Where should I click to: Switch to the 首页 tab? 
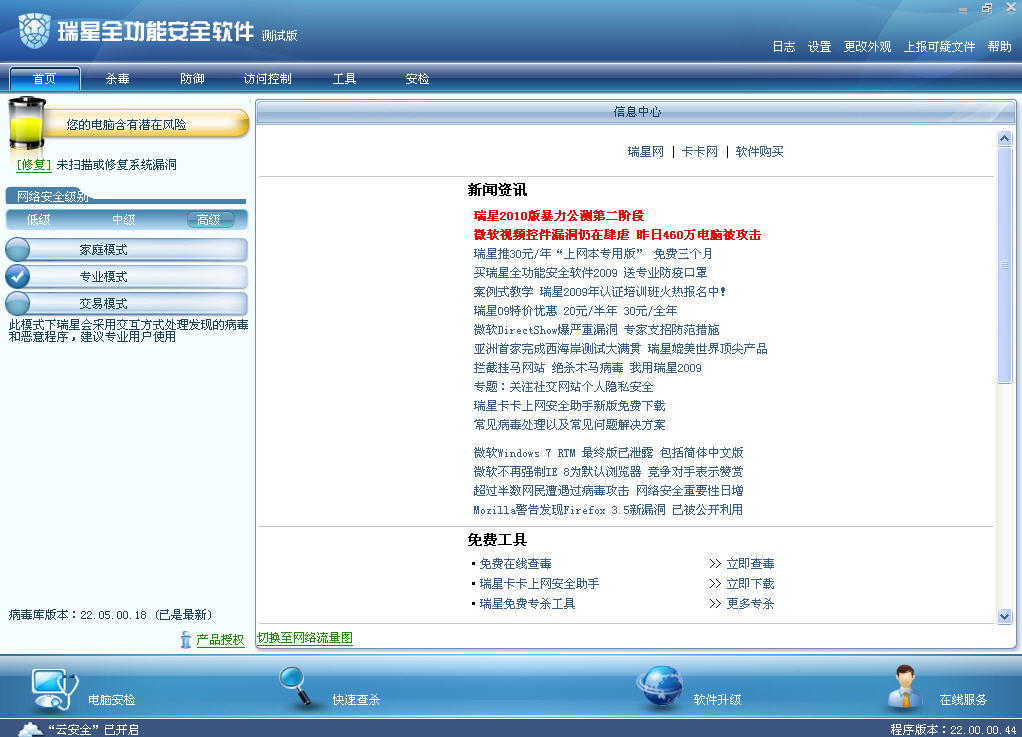[44, 79]
